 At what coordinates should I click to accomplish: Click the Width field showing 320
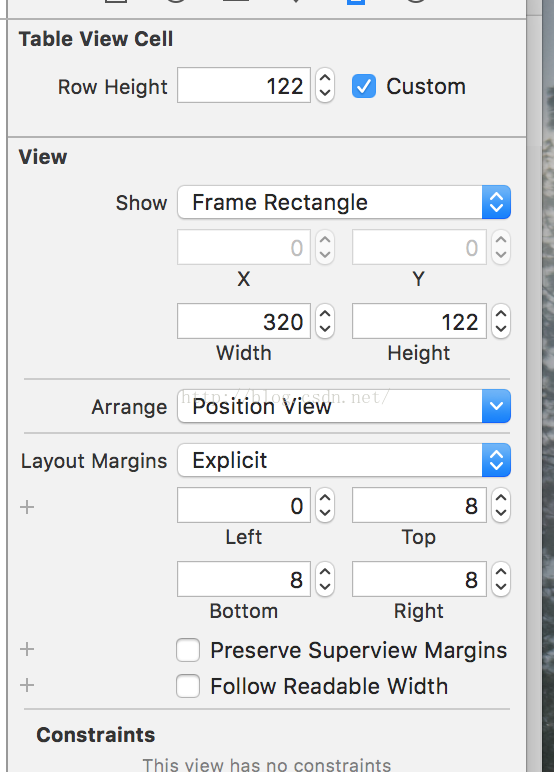click(x=244, y=322)
